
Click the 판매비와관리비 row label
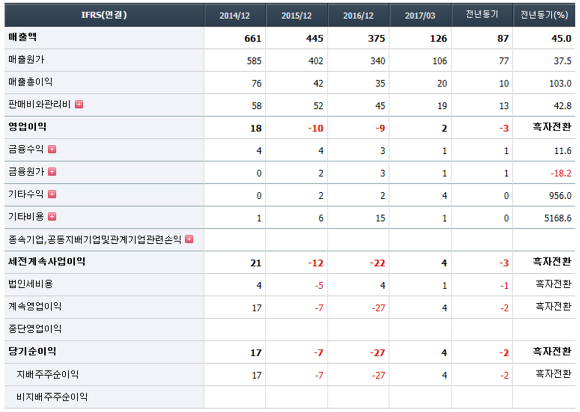pyautogui.click(x=39, y=104)
